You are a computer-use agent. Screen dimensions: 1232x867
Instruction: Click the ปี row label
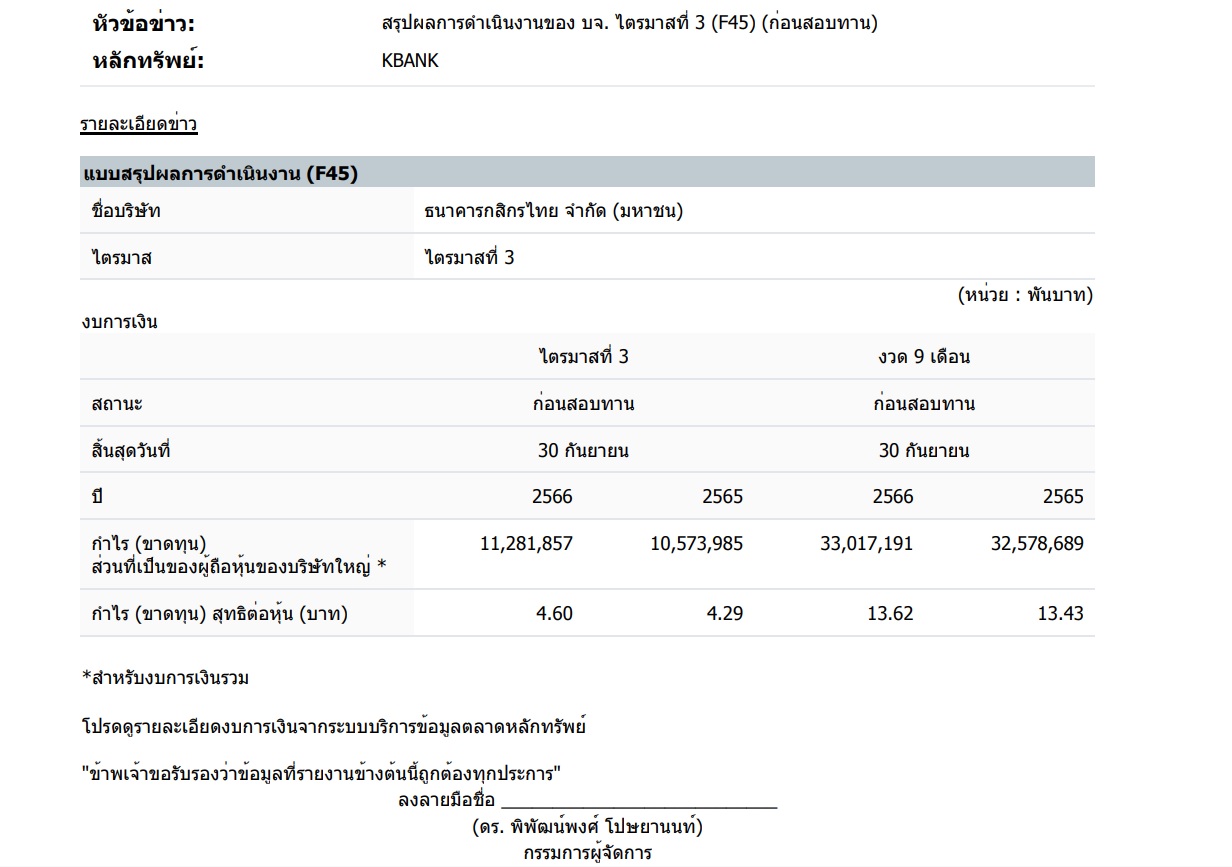(x=96, y=497)
